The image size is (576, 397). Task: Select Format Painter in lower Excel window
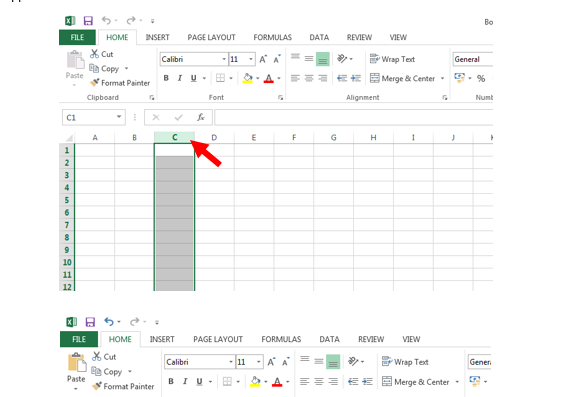(123, 386)
